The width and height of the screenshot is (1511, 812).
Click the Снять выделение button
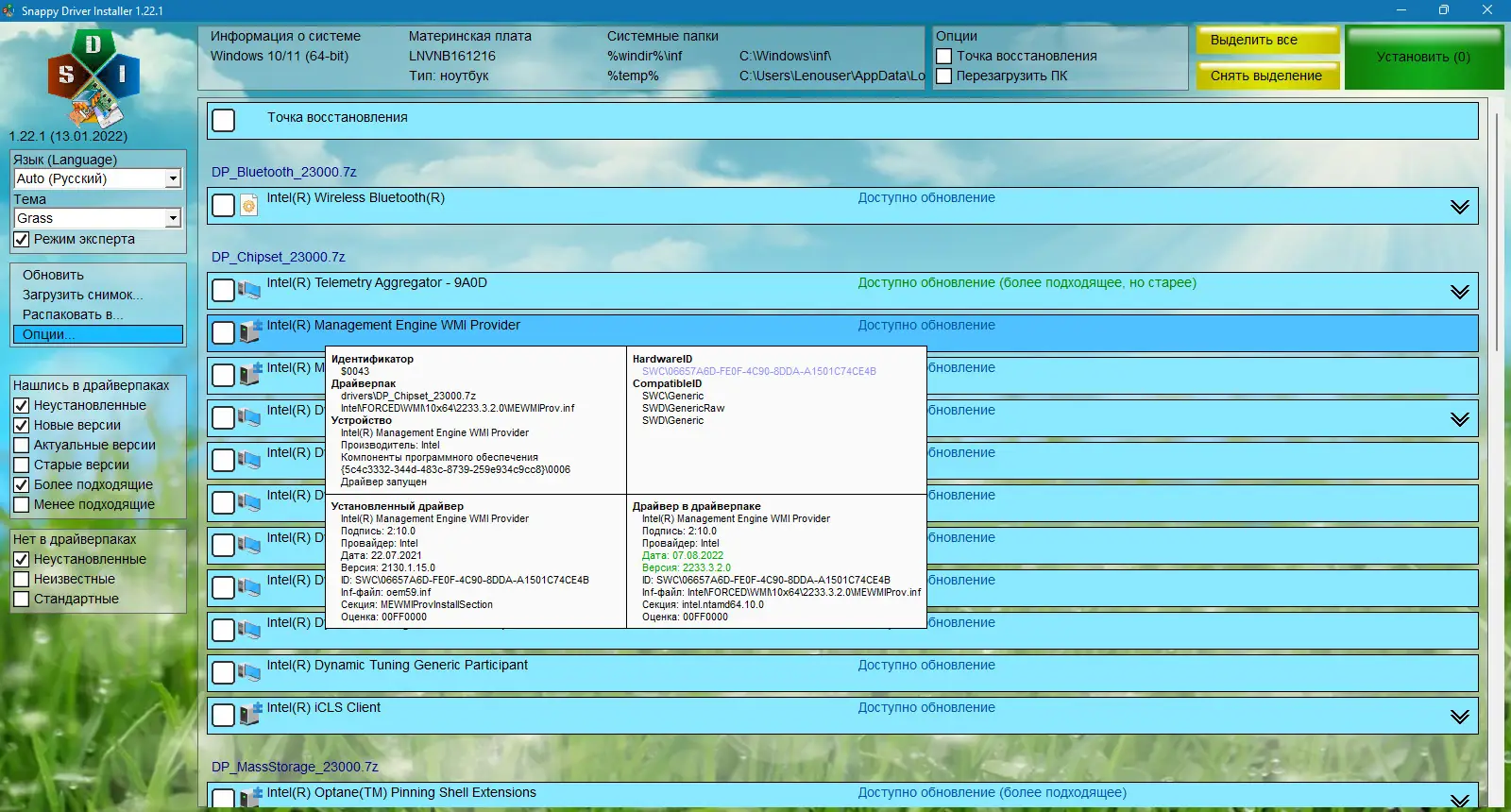(x=1268, y=76)
